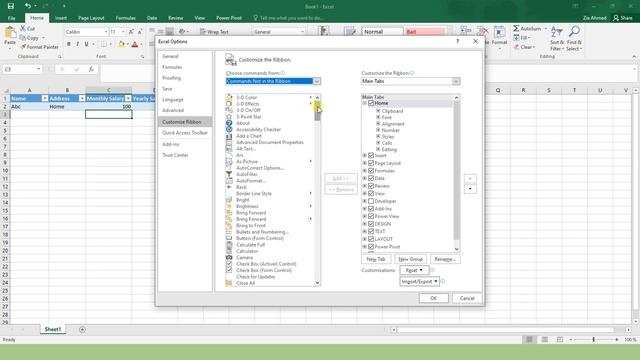This screenshot has height=360, width=640.
Task: Click Format Painter brush
Action: click(x=39, y=47)
